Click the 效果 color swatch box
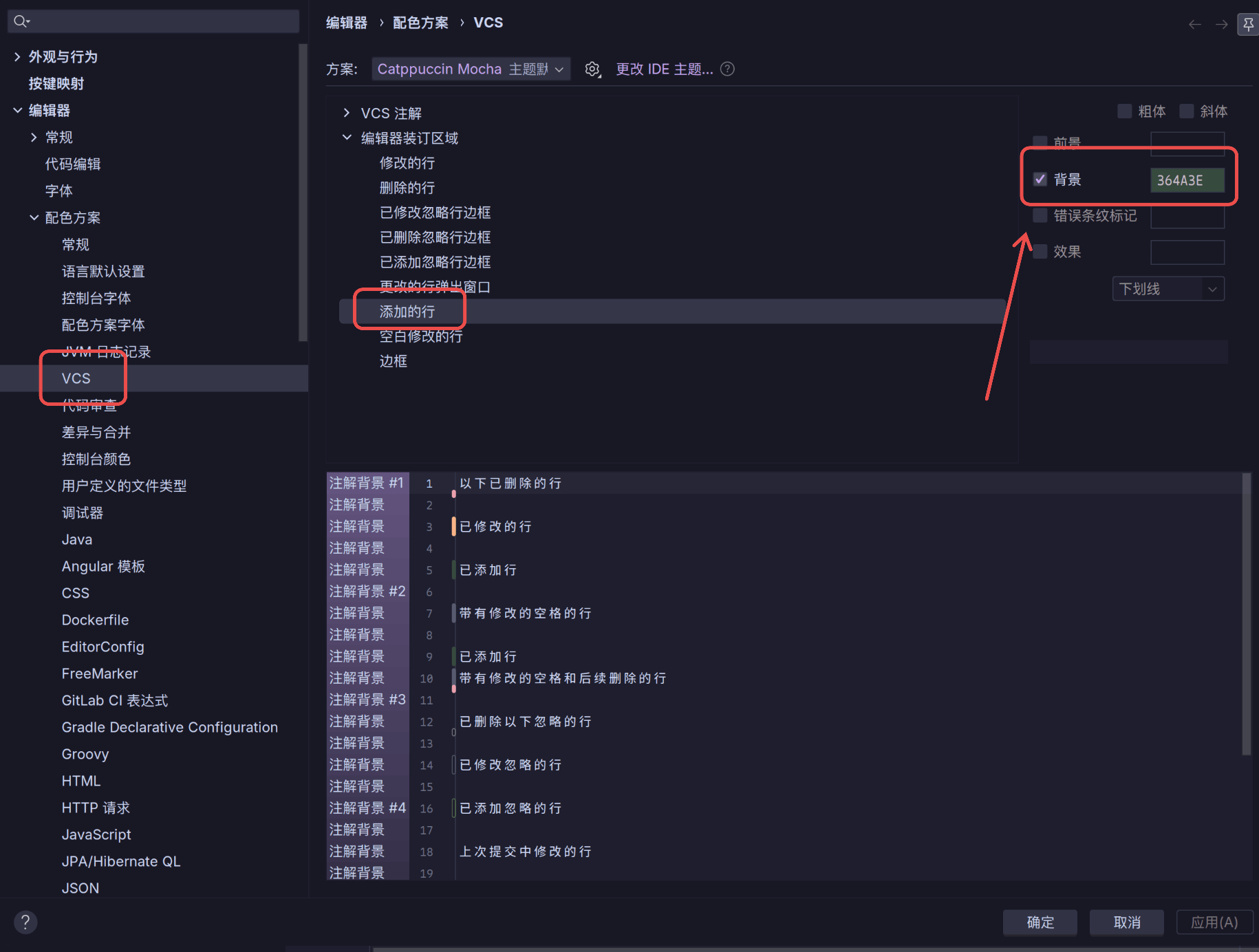Screen dimensions: 1259x952 [x=1187, y=252]
